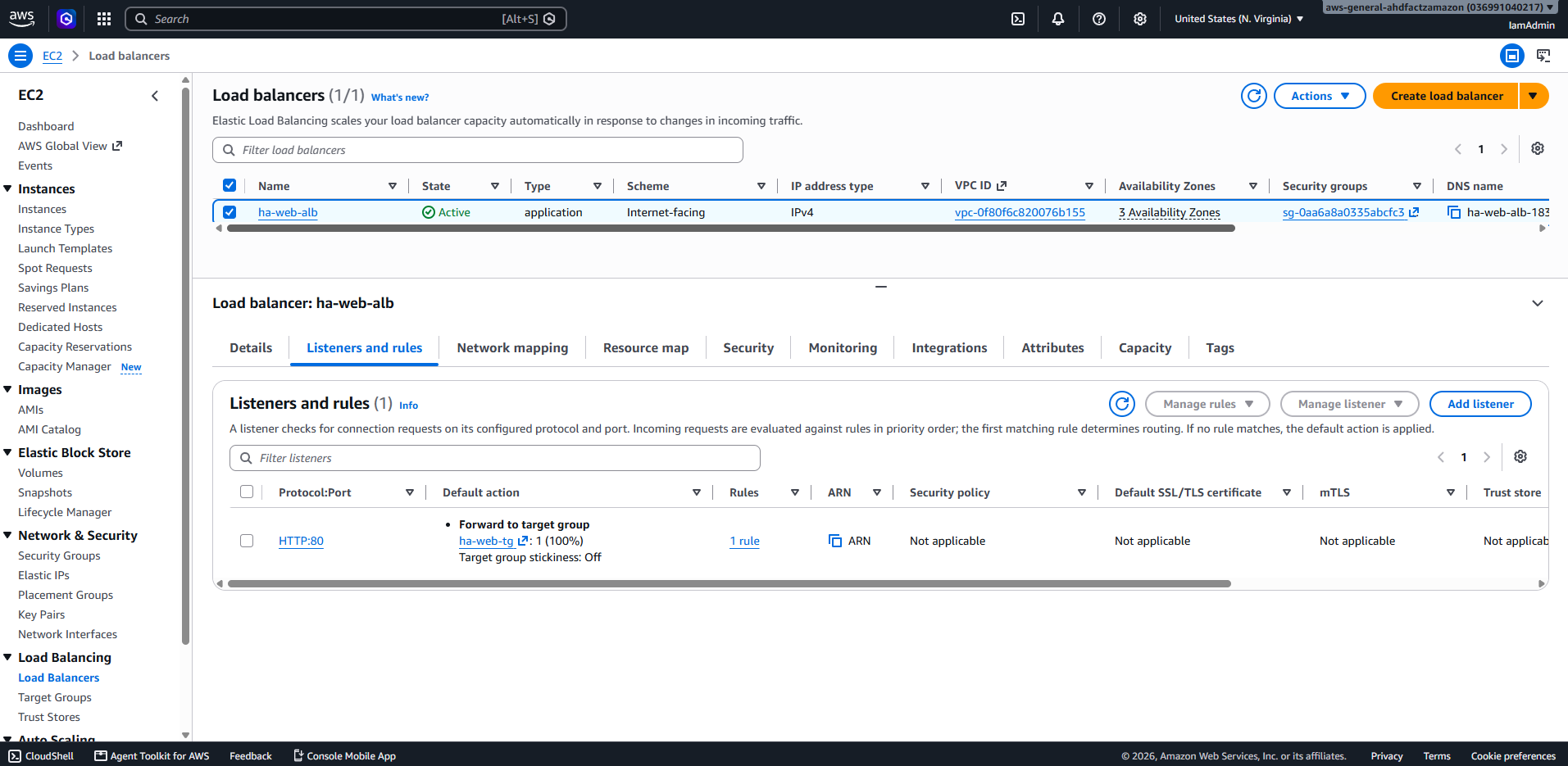Switch to the Resource map tab
Image resolution: width=1568 pixels, height=766 pixels.
[646, 347]
